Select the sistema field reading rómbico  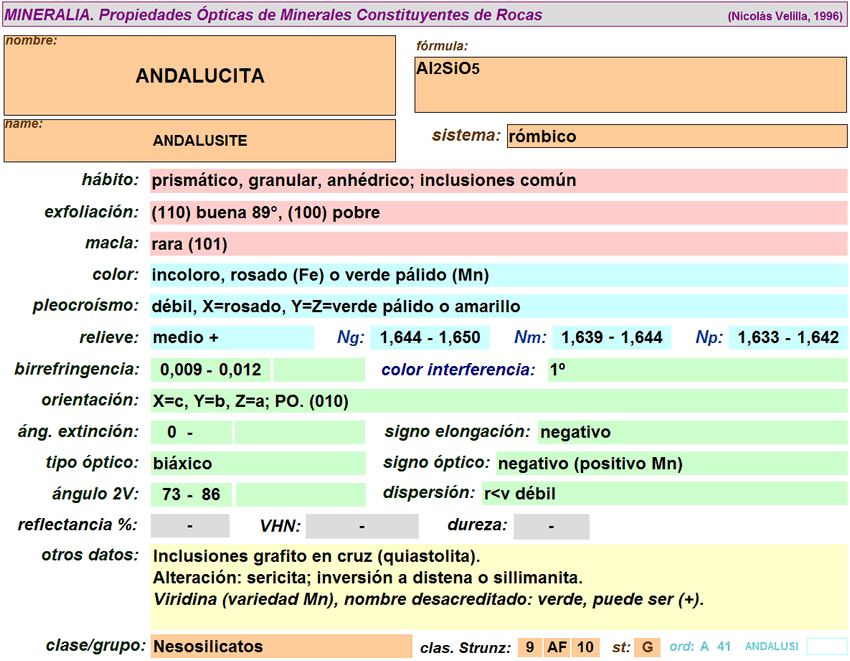click(x=676, y=136)
